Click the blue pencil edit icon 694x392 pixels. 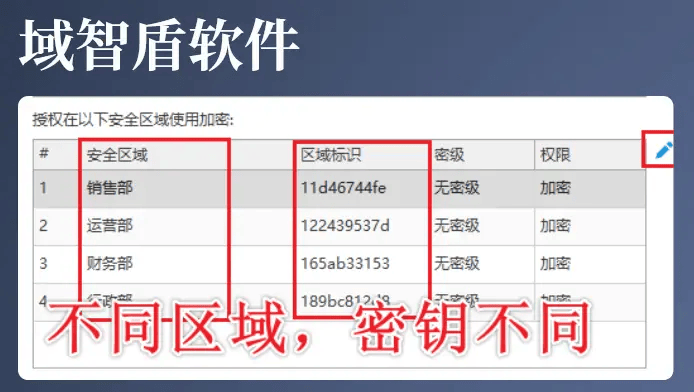(663, 150)
